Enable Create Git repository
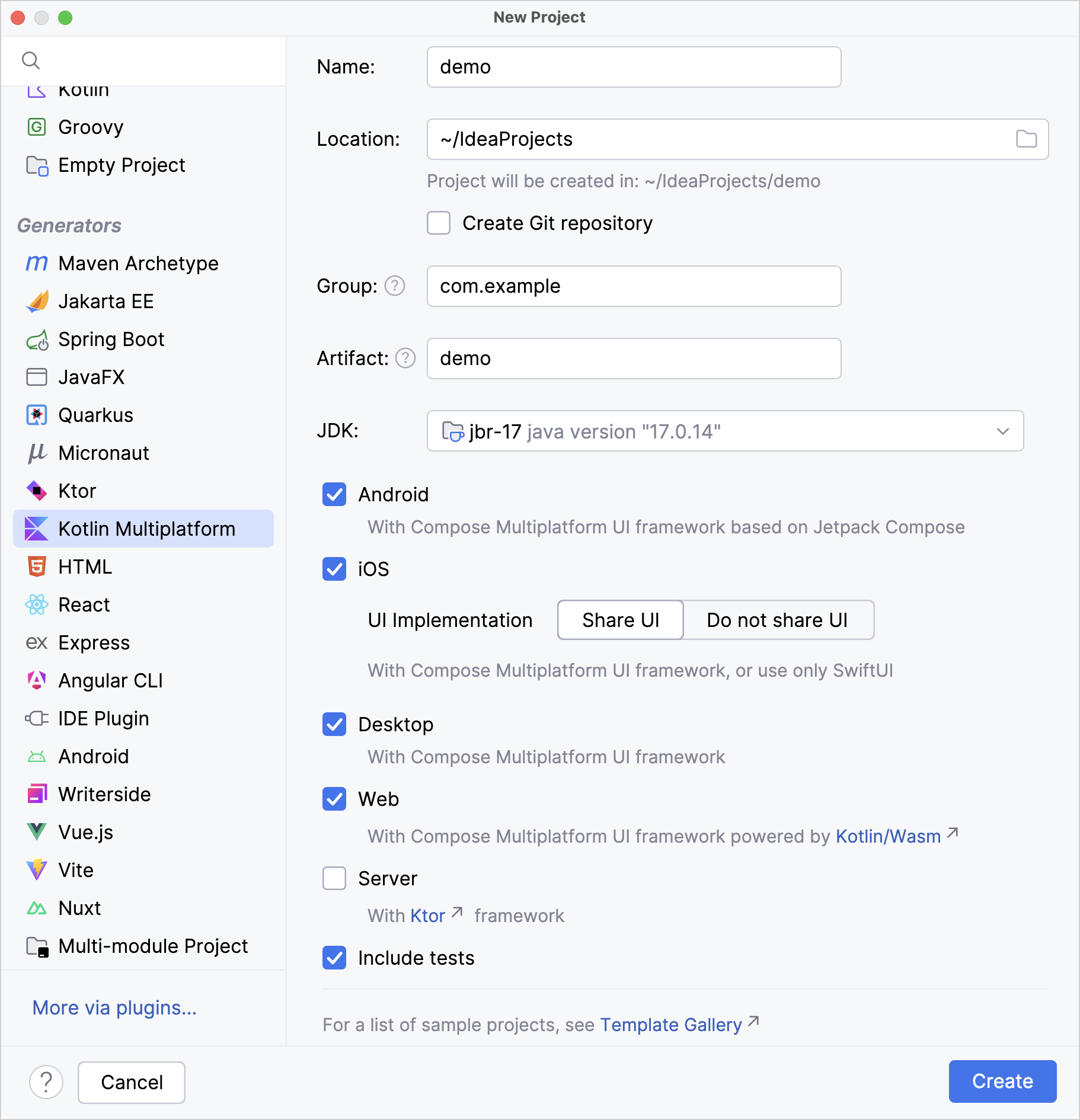Screen dimensions: 1080x1120 pos(439,223)
